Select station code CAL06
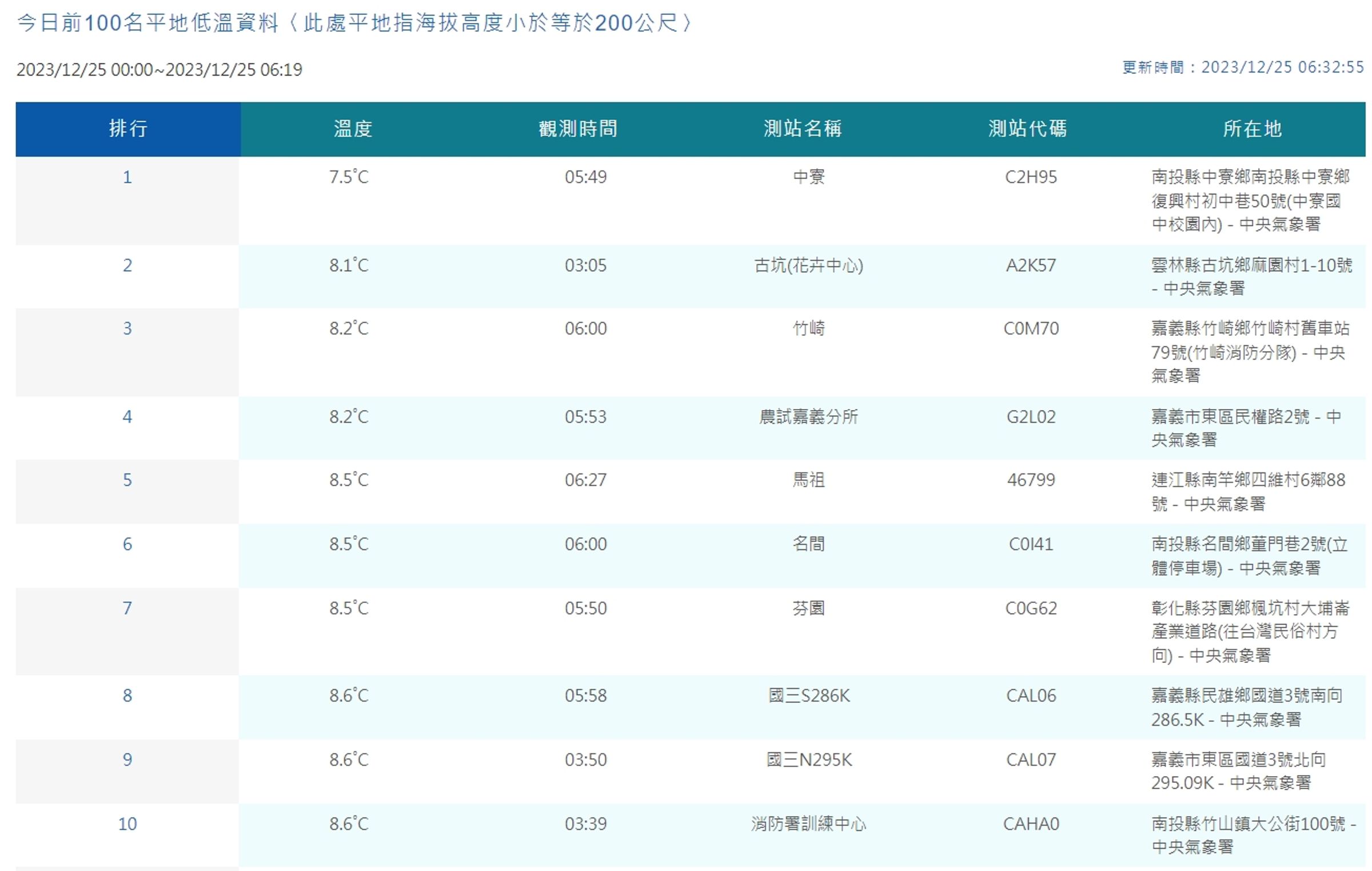The height and width of the screenshot is (871, 1372). (1031, 695)
